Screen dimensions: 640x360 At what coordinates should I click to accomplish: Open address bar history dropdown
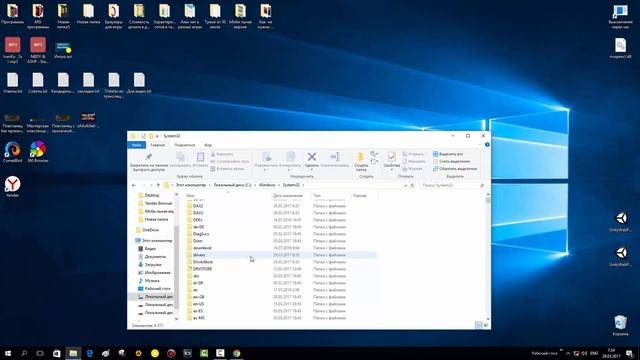point(405,185)
